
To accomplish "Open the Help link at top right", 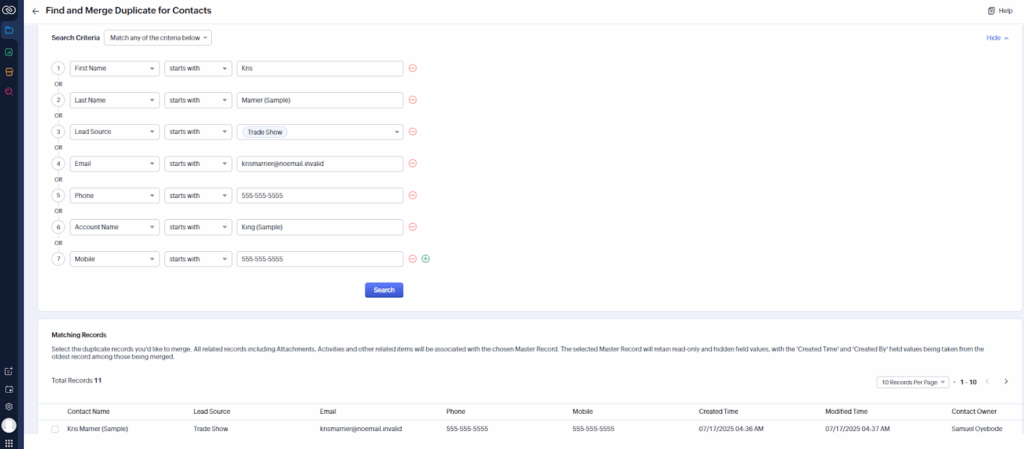I will [x=999, y=10].
